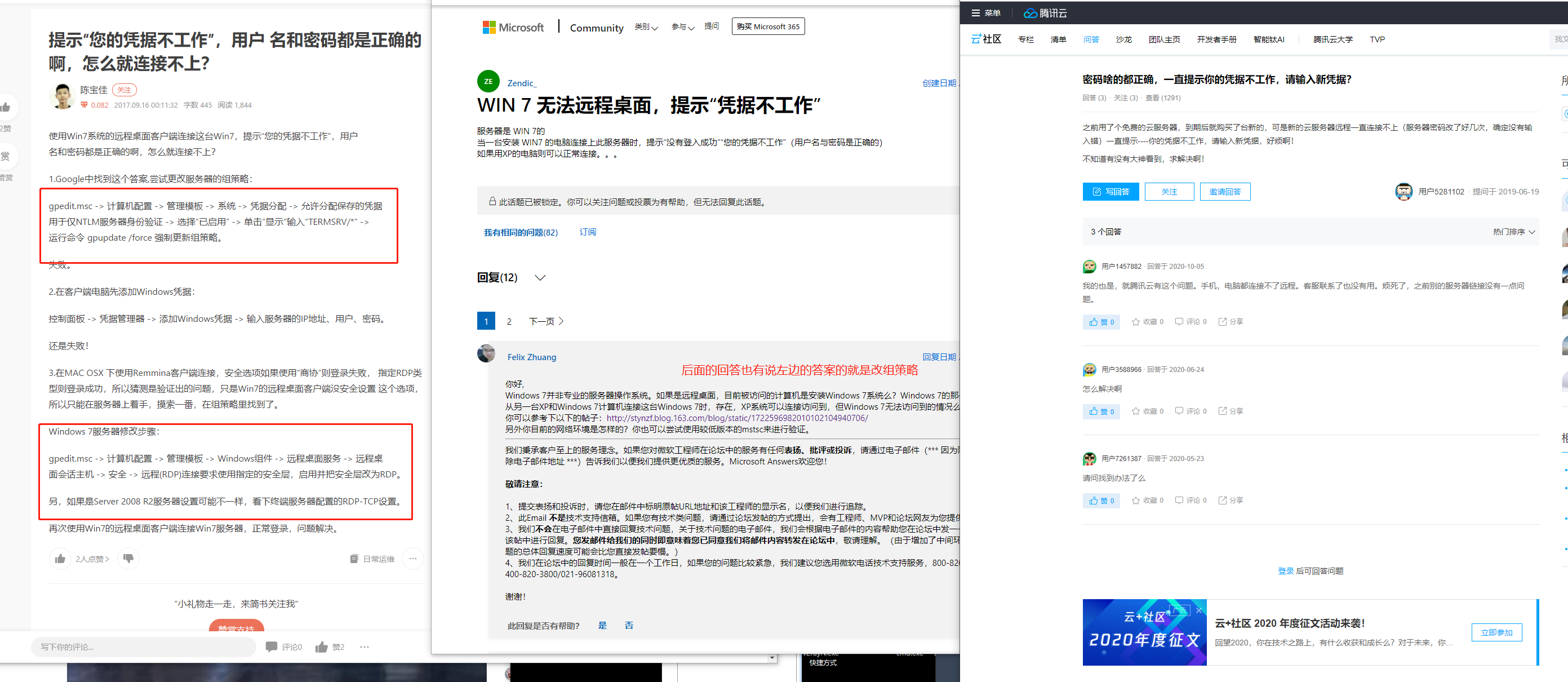Click 分享 share icon under user 3588966 answer
Screen dimensions: 1568x682
[1222, 411]
